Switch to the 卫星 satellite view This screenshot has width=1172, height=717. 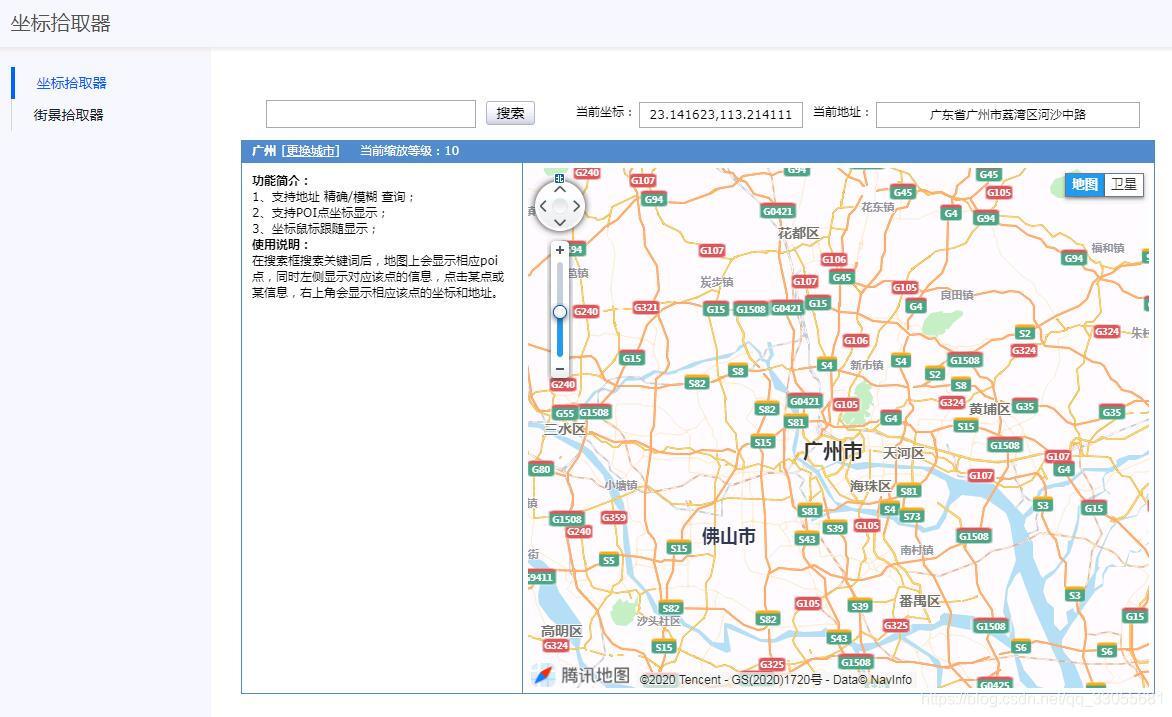(x=1123, y=184)
